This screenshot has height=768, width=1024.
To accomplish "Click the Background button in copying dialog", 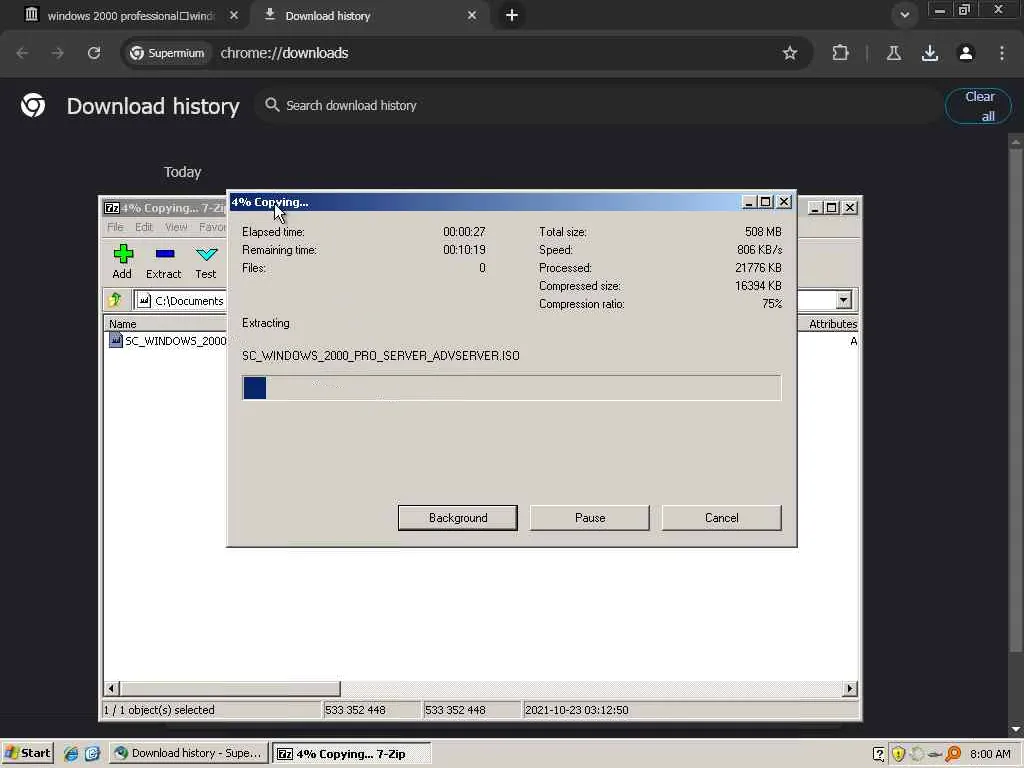I will point(458,518).
